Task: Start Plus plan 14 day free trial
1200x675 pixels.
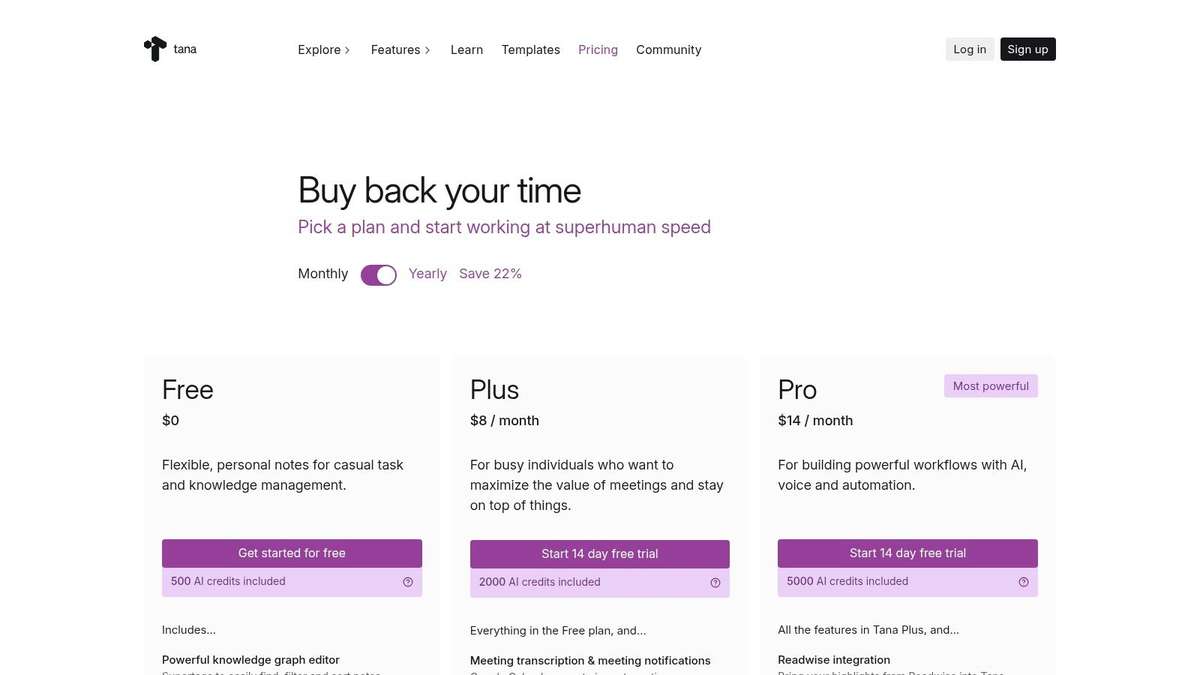Action: point(600,554)
